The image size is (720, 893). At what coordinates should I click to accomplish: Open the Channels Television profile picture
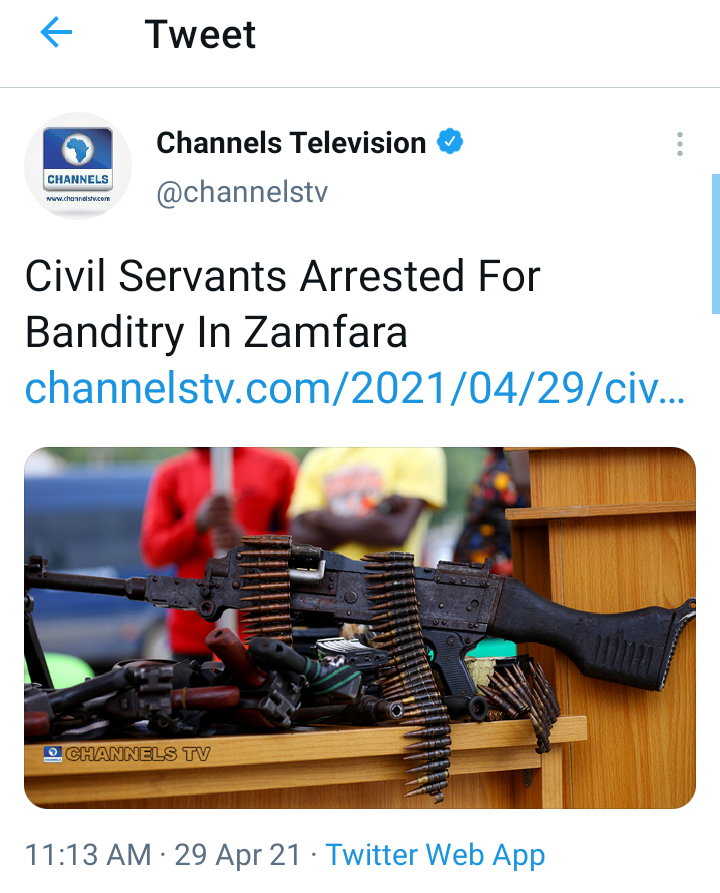78,166
